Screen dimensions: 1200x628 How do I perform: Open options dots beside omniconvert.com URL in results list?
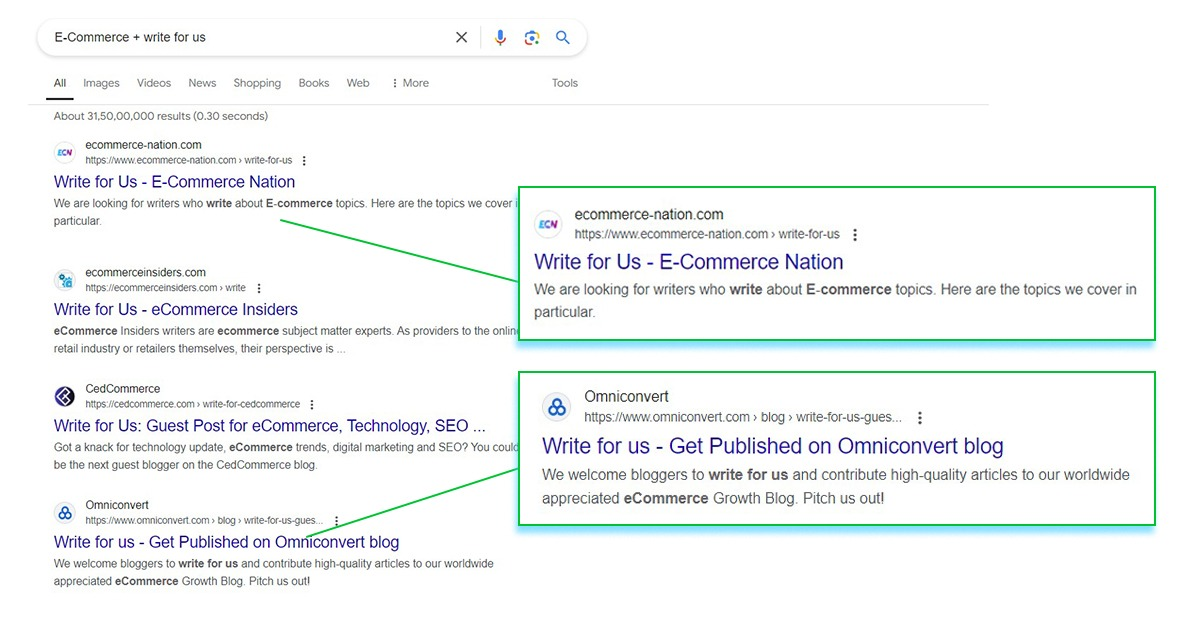336,521
